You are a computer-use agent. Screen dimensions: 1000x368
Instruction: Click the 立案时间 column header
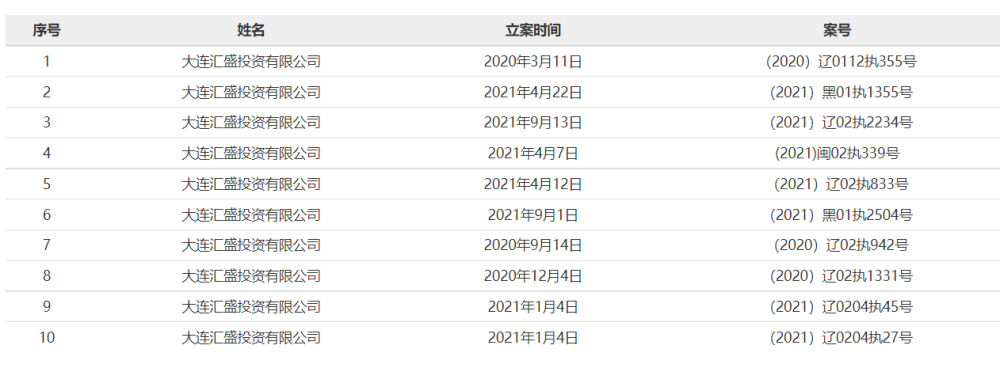533,30
